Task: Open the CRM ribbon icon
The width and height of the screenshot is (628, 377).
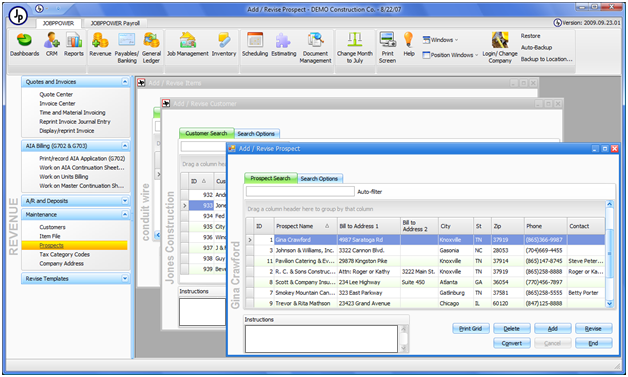Action: tap(52, 44)
